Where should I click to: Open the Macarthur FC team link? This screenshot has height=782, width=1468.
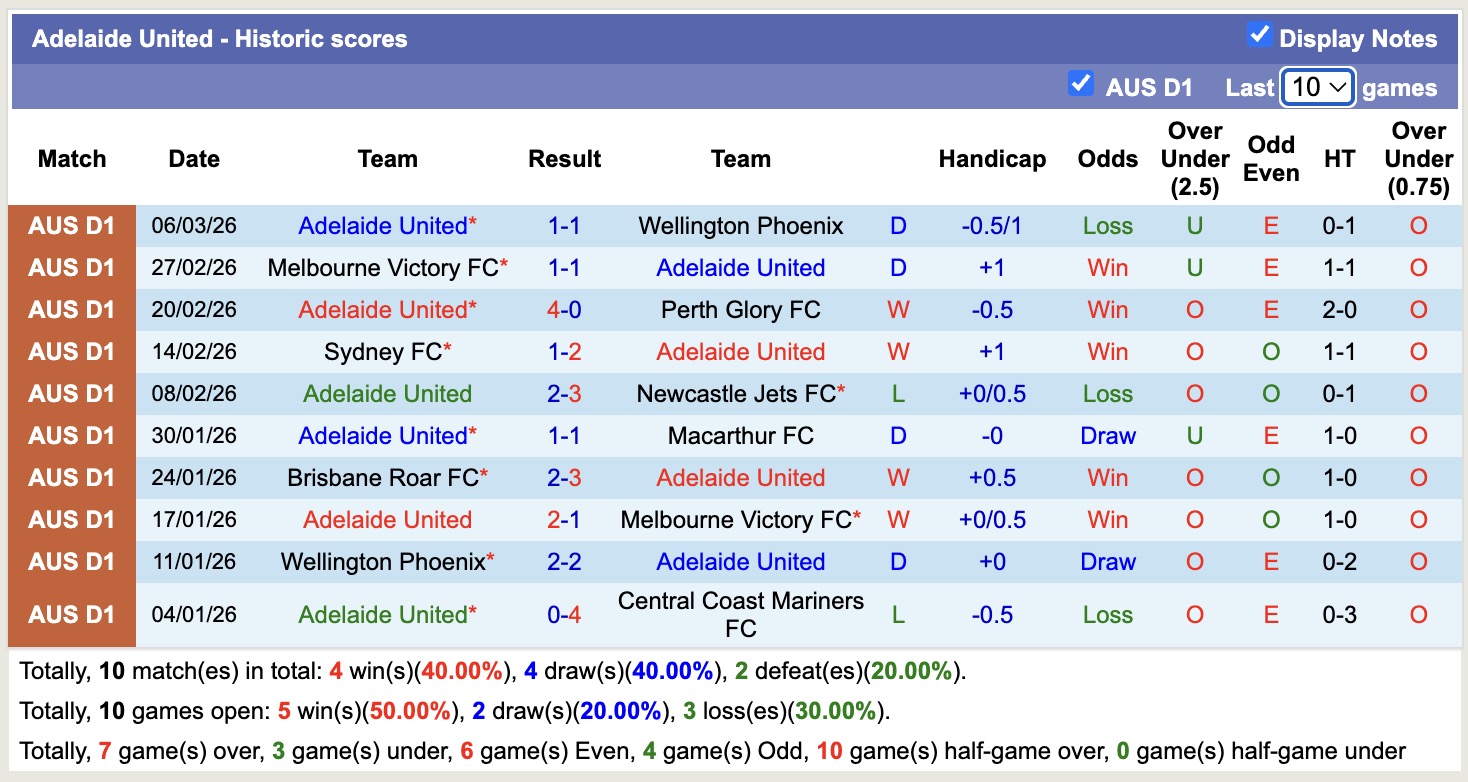[740, 435]
